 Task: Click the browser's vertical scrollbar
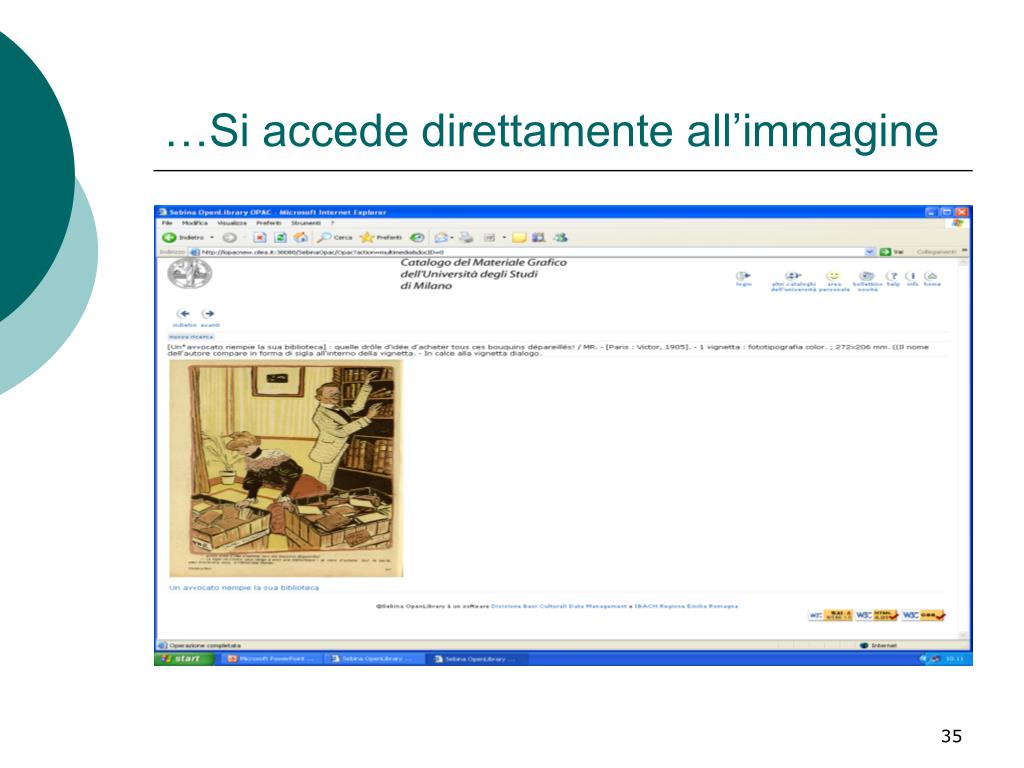point(963,448)
